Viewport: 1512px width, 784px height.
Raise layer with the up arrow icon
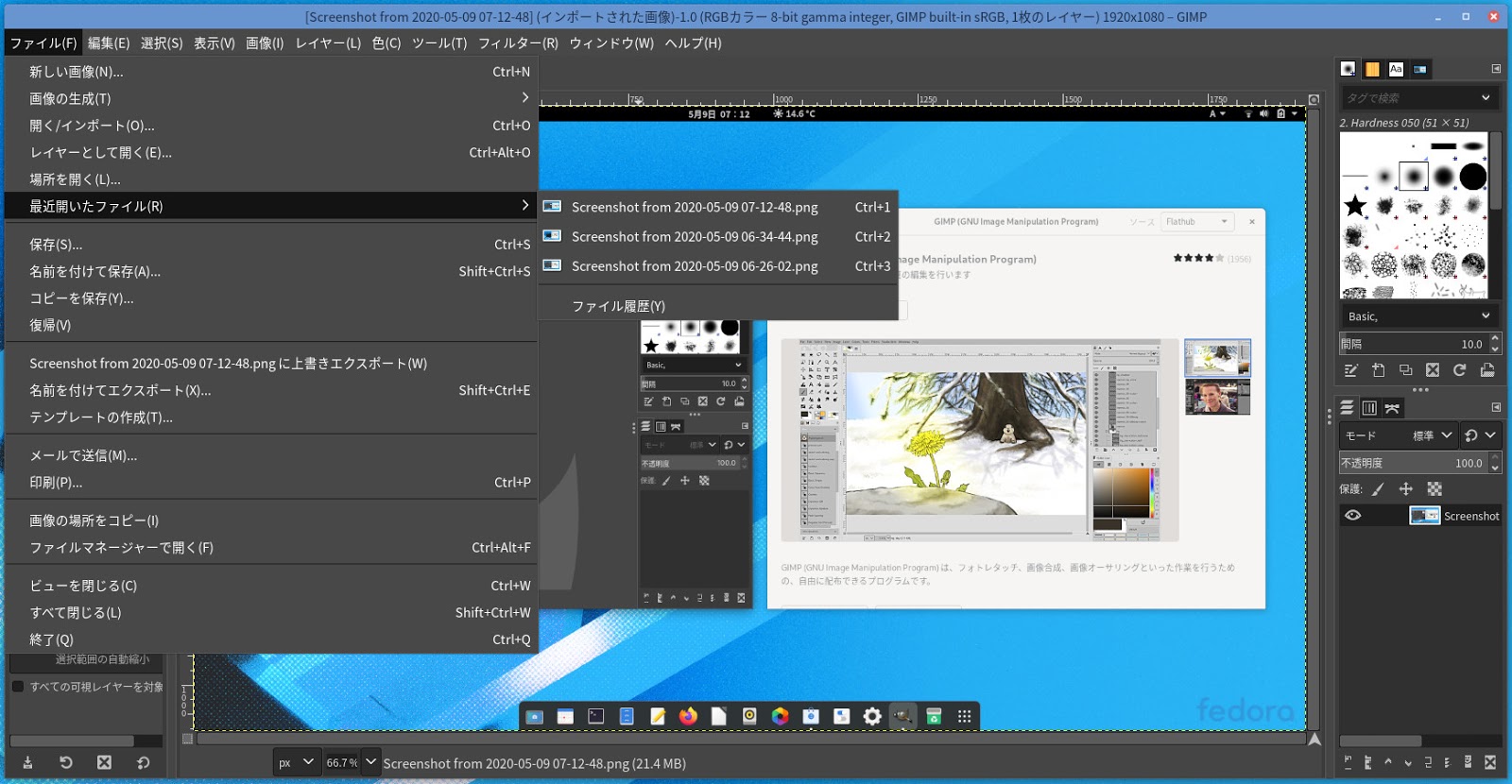[x=1388, y=762]
